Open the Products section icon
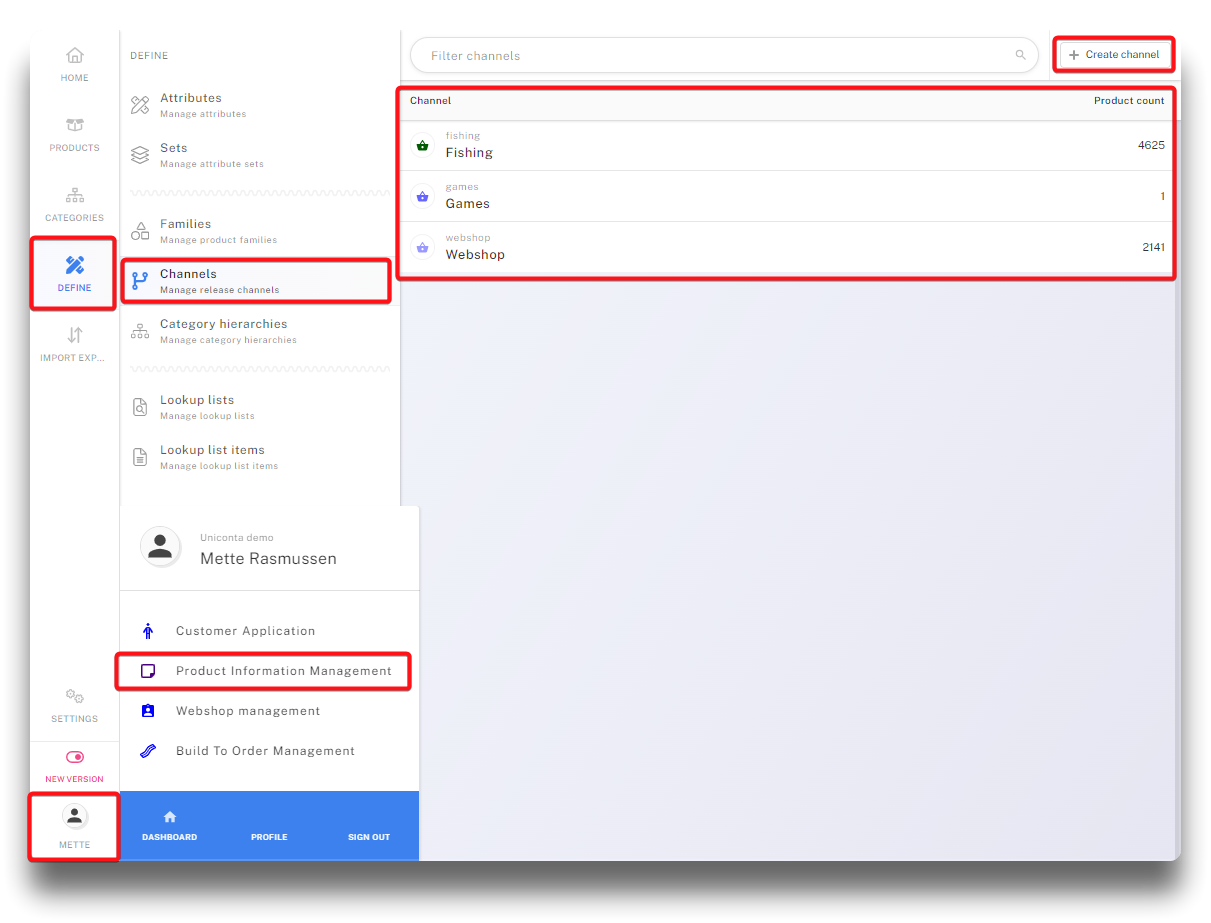Viewport: 1211px width, 923px height. point(75,126)
